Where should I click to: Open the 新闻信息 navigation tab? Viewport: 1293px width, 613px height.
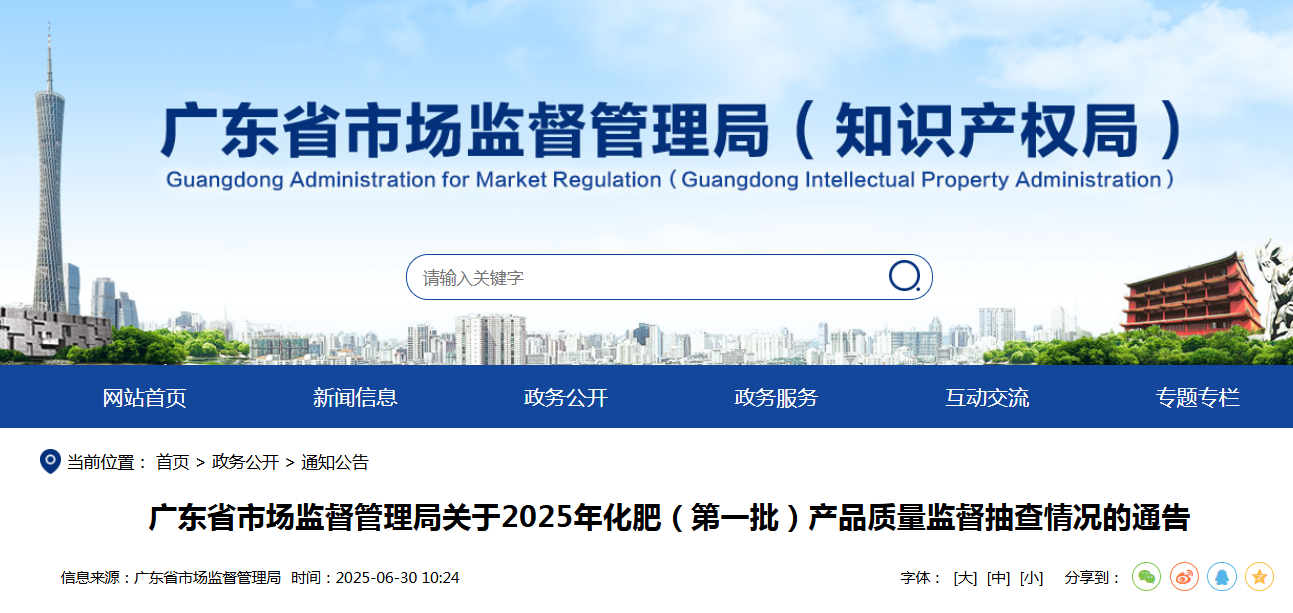click(355, 397)
